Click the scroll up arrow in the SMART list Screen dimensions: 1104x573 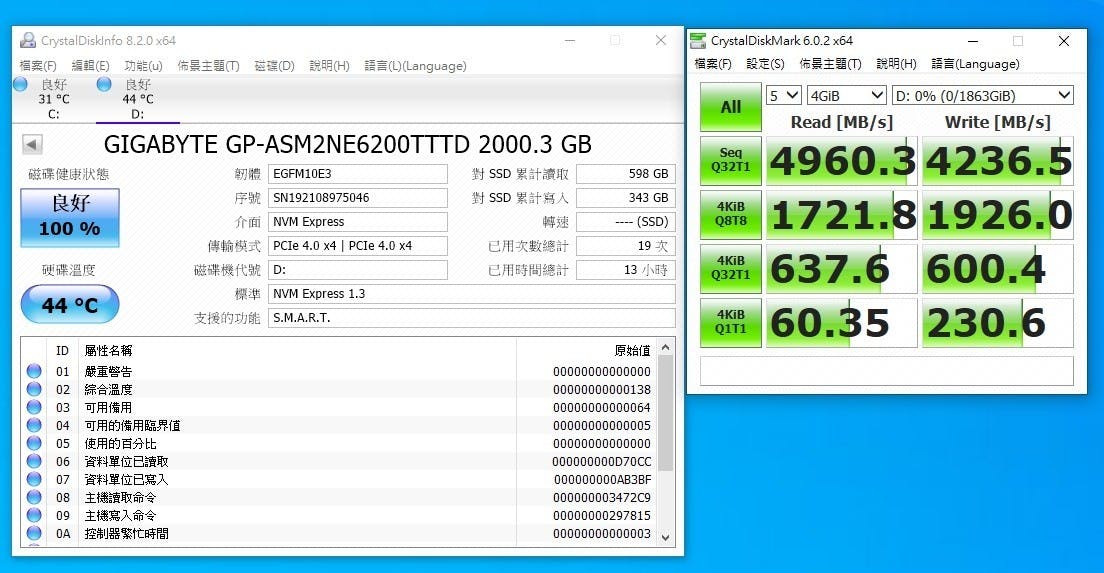(x=665, y=347)
